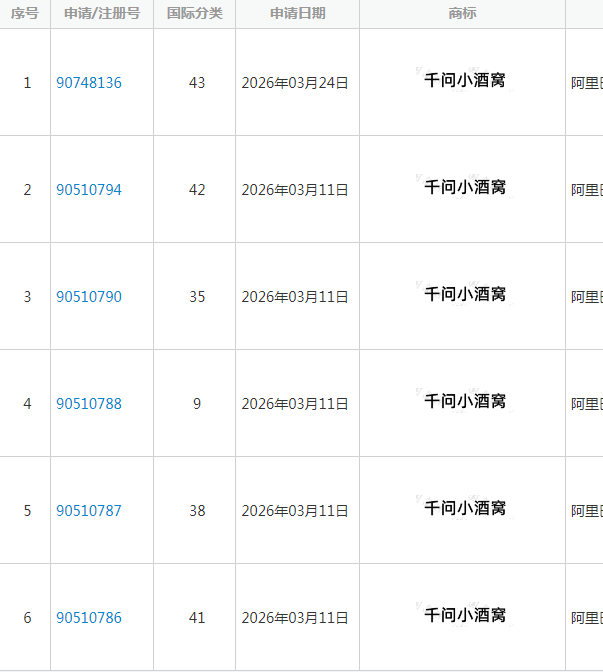The image size is (603, 672).
Task: Click international class 42 cell
Action: click(197, 190)
